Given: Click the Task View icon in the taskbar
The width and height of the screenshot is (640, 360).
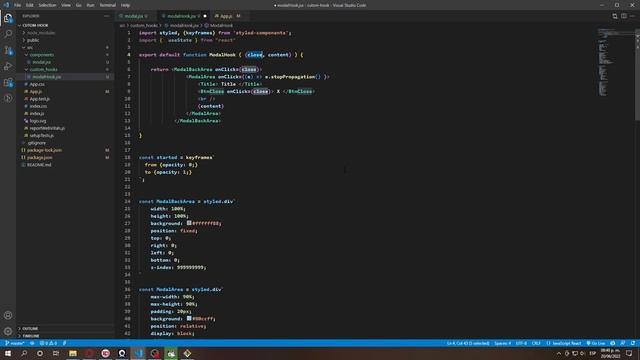Looking at the screenshot, I should [56, 353].
